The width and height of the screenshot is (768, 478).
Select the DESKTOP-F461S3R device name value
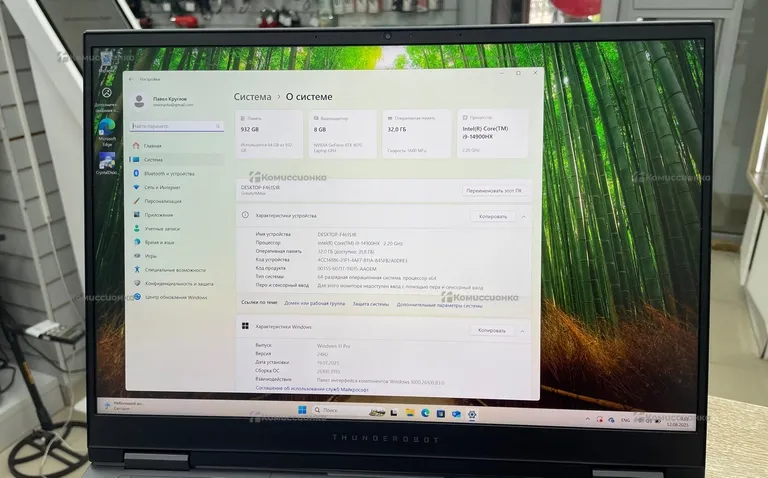click(336, 235)
